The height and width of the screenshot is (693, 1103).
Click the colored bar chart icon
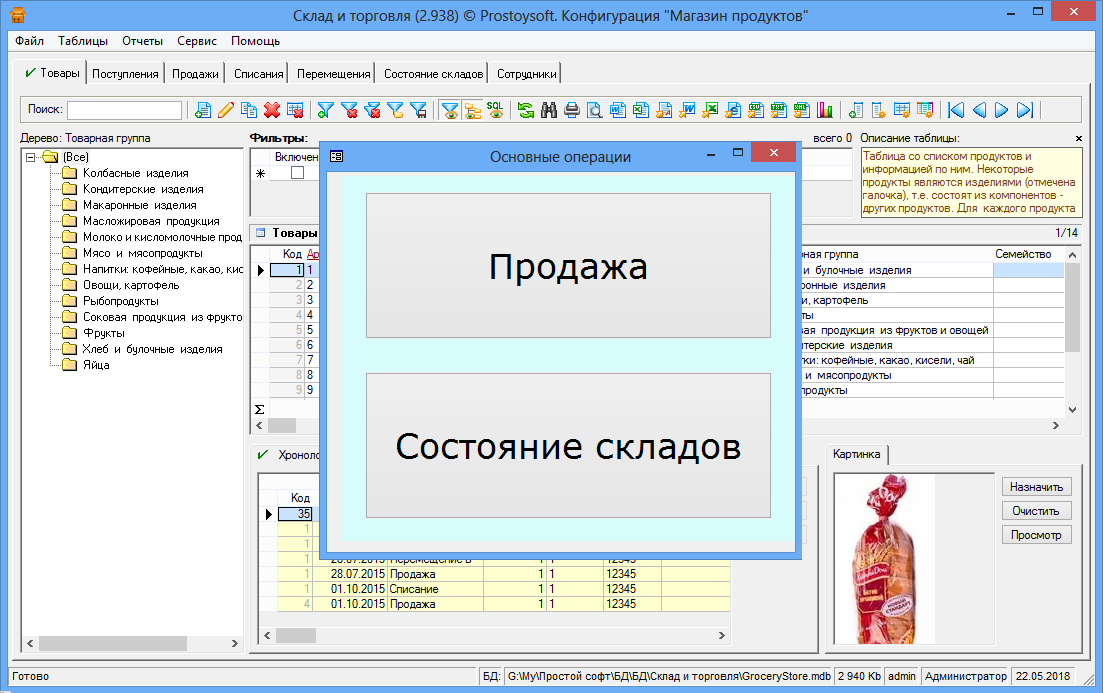point(825,110)
